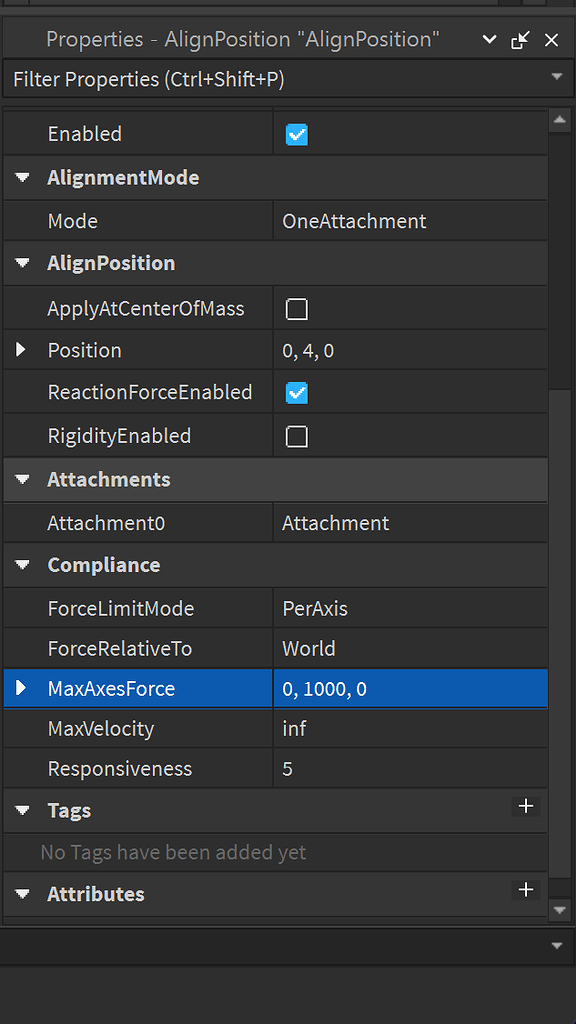Add a new tag with plus icon
Viewport: 576px width, 1024px height.
point(526,807)
